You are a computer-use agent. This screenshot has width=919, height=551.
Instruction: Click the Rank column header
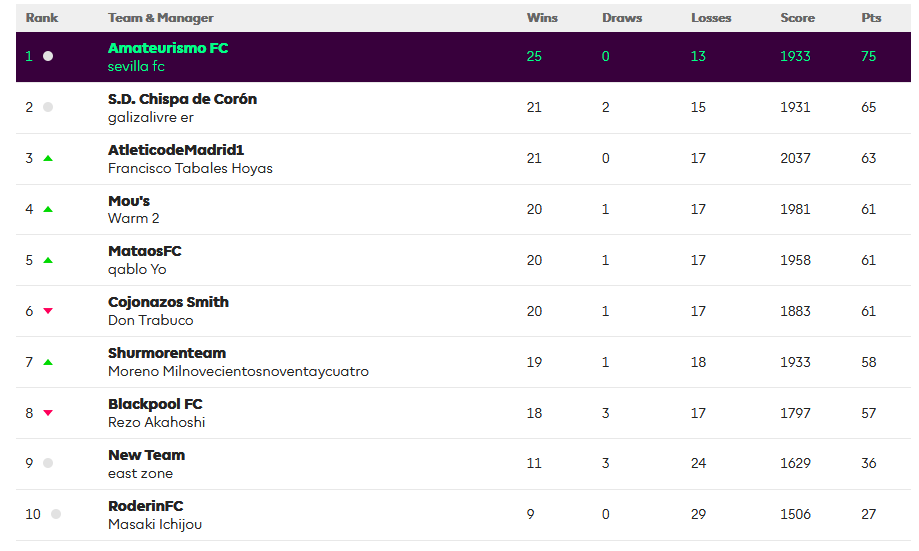(42, 18)
